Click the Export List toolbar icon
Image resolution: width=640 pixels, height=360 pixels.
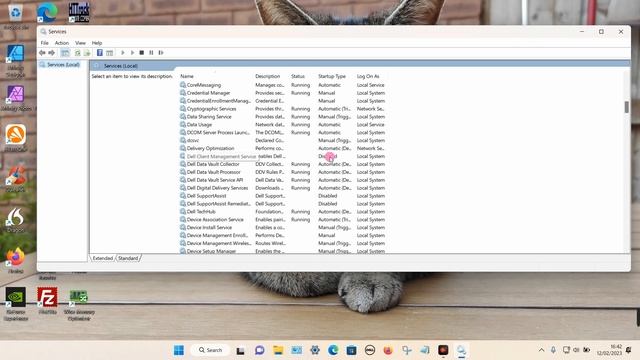(x=87, y=53)
